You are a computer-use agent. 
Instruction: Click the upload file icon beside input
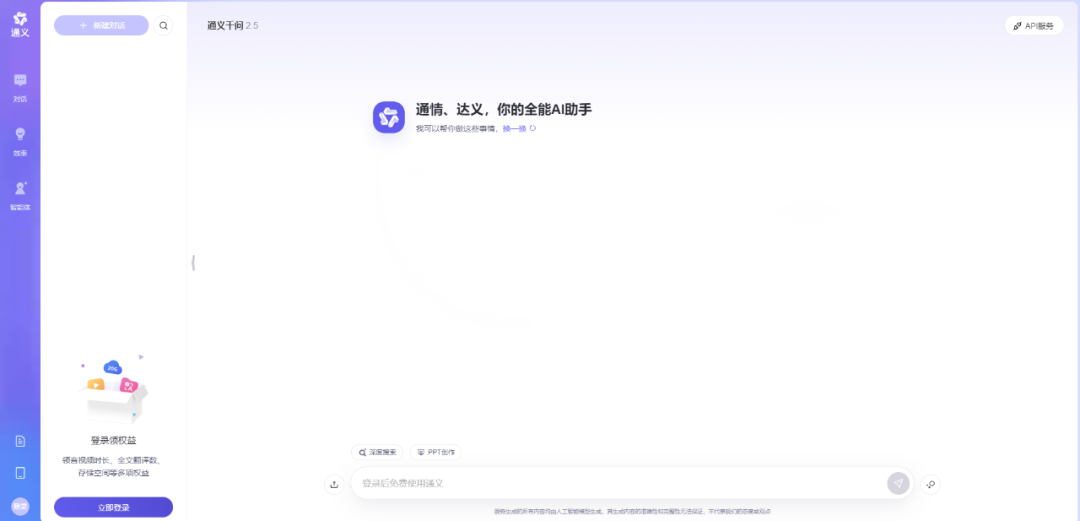(334, 484)
